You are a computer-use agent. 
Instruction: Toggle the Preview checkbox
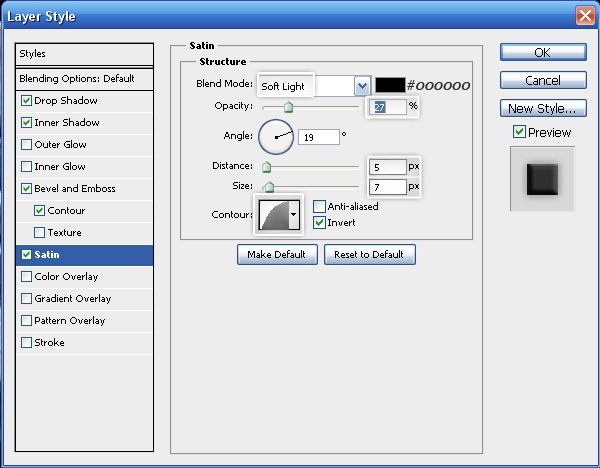tap(519, 132)
